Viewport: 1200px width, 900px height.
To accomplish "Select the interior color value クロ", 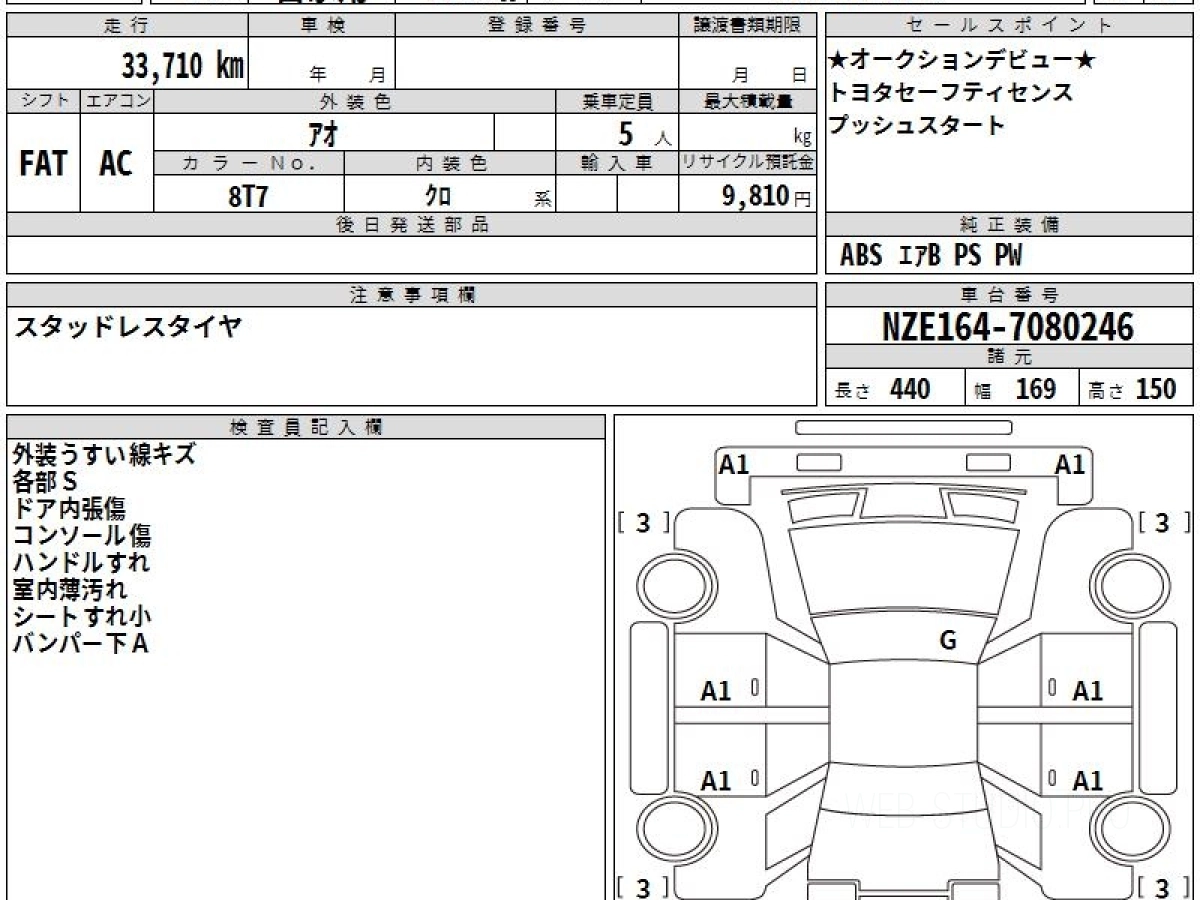I will [438, 196].
